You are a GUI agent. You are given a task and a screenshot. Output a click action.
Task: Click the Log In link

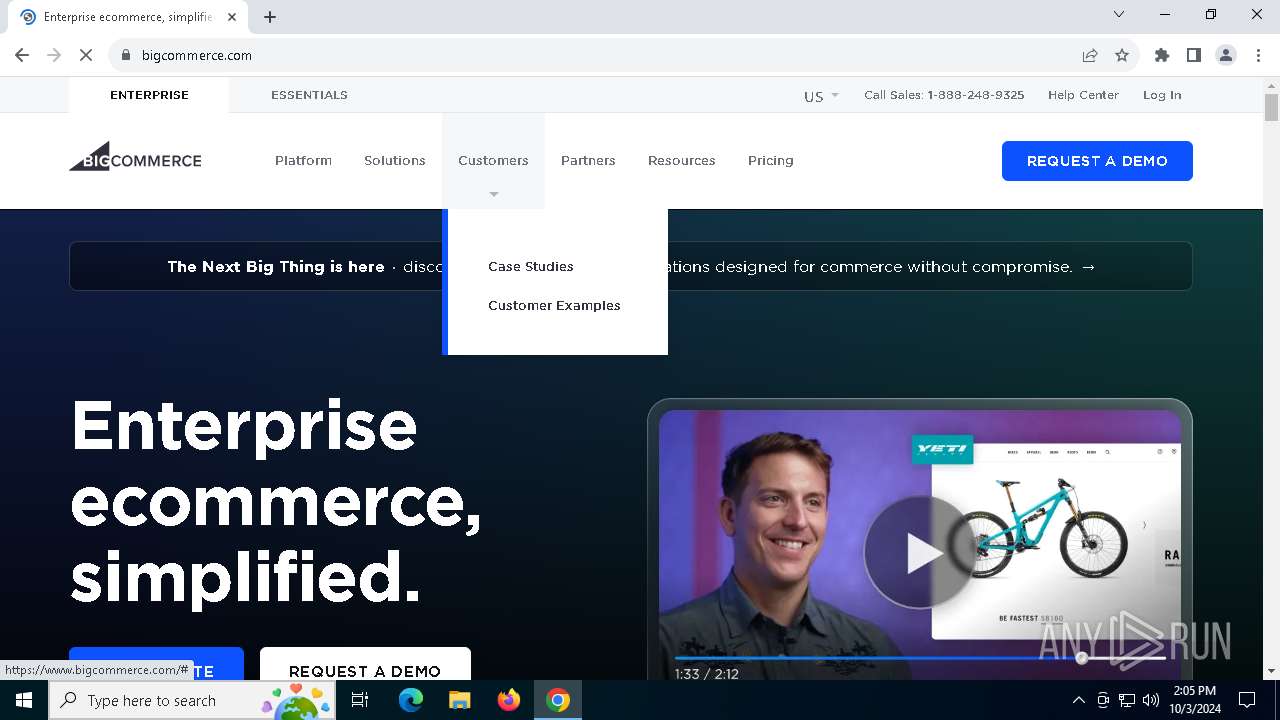point(1162,95)
